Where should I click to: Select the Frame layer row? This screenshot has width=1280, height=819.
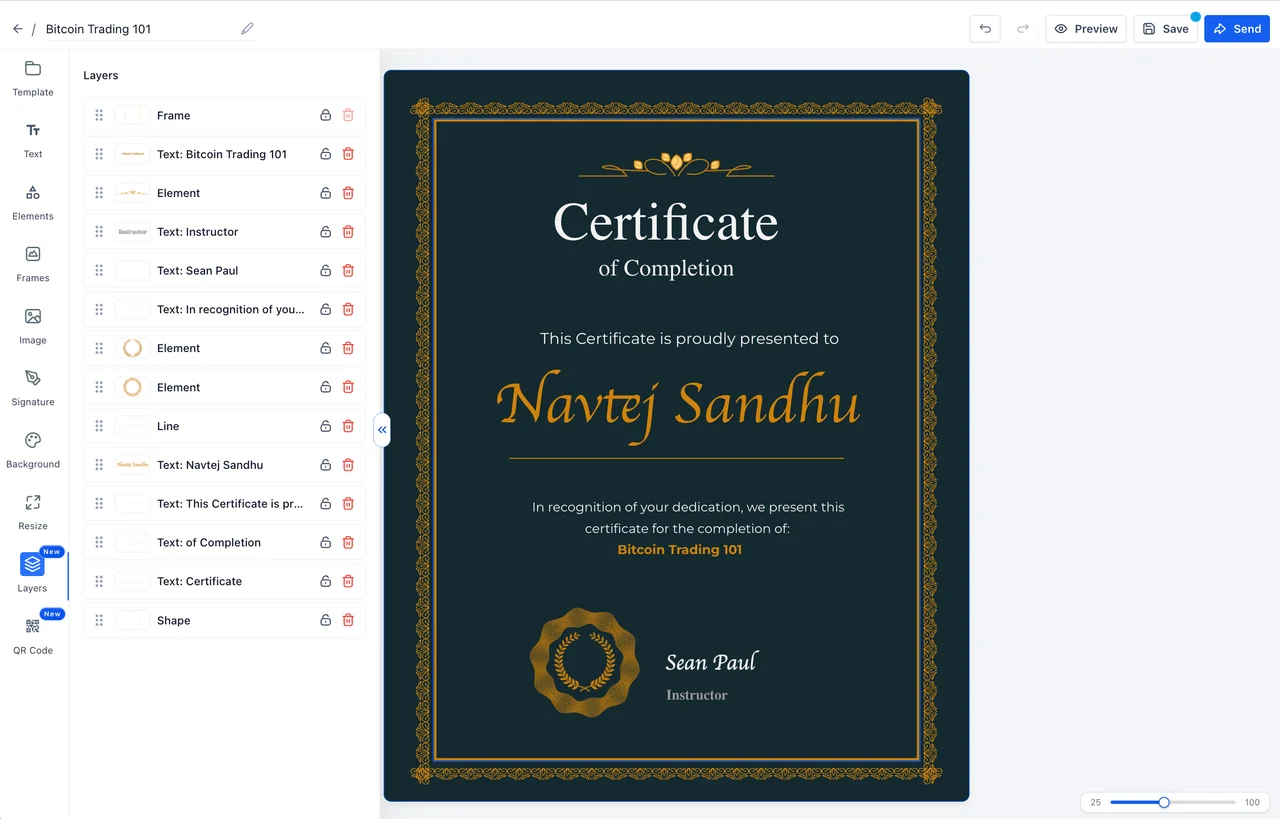pos(224,116)
